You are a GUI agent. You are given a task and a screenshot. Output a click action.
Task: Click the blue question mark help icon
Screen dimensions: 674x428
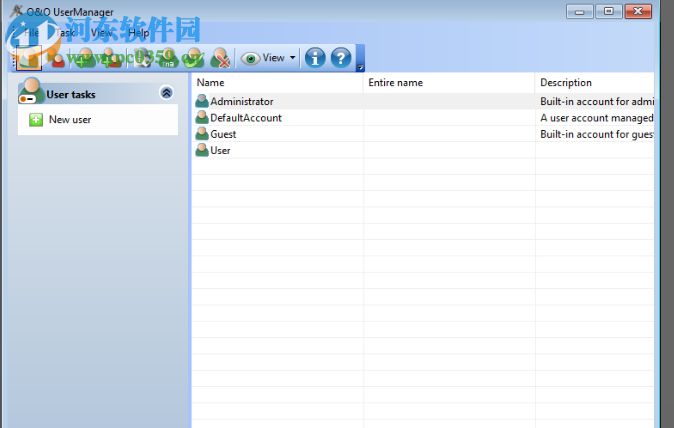(x=341, y=58)
